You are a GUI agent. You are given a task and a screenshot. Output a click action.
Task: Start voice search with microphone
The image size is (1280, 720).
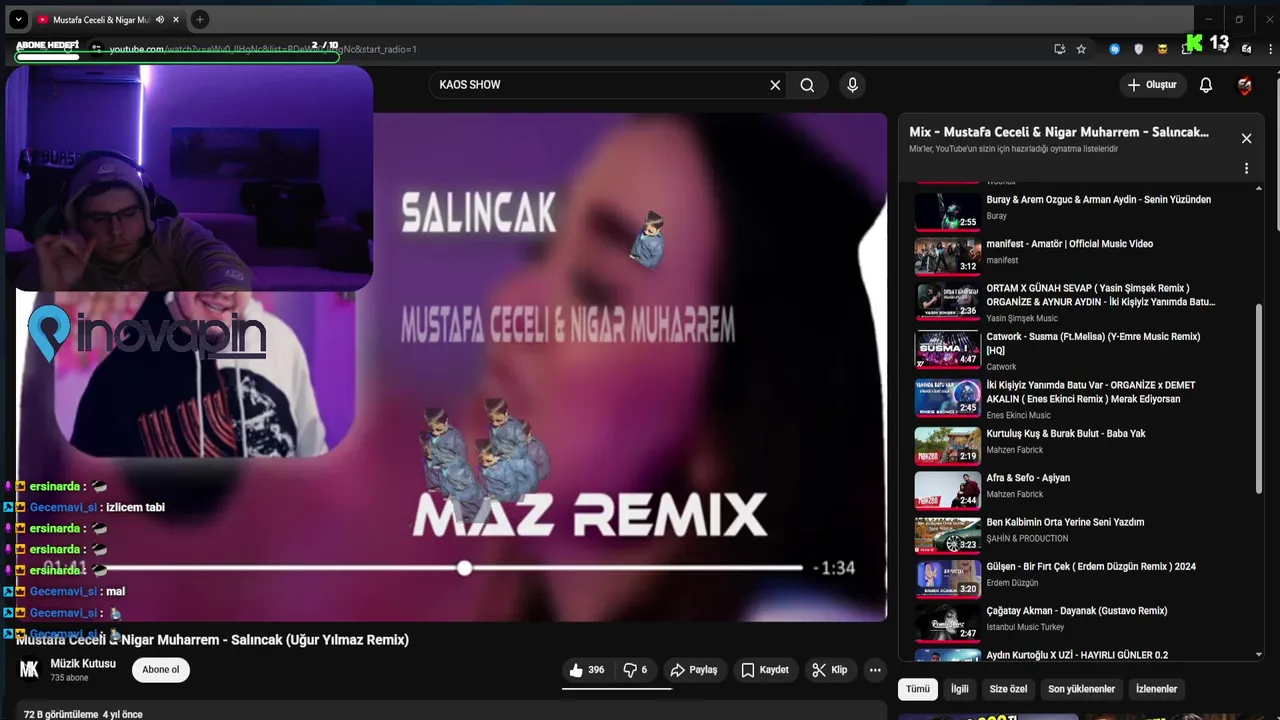pyautogui.click(x=852, y=85)
